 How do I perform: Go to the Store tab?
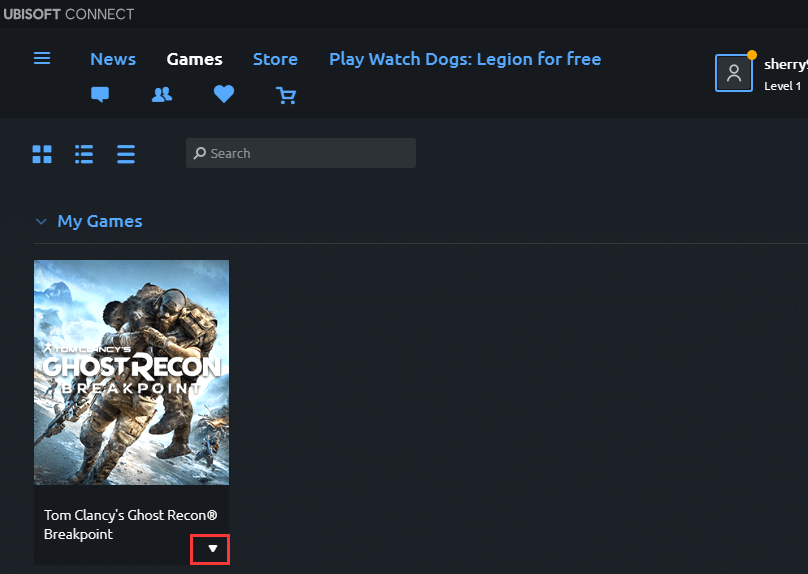coord(275,59)
